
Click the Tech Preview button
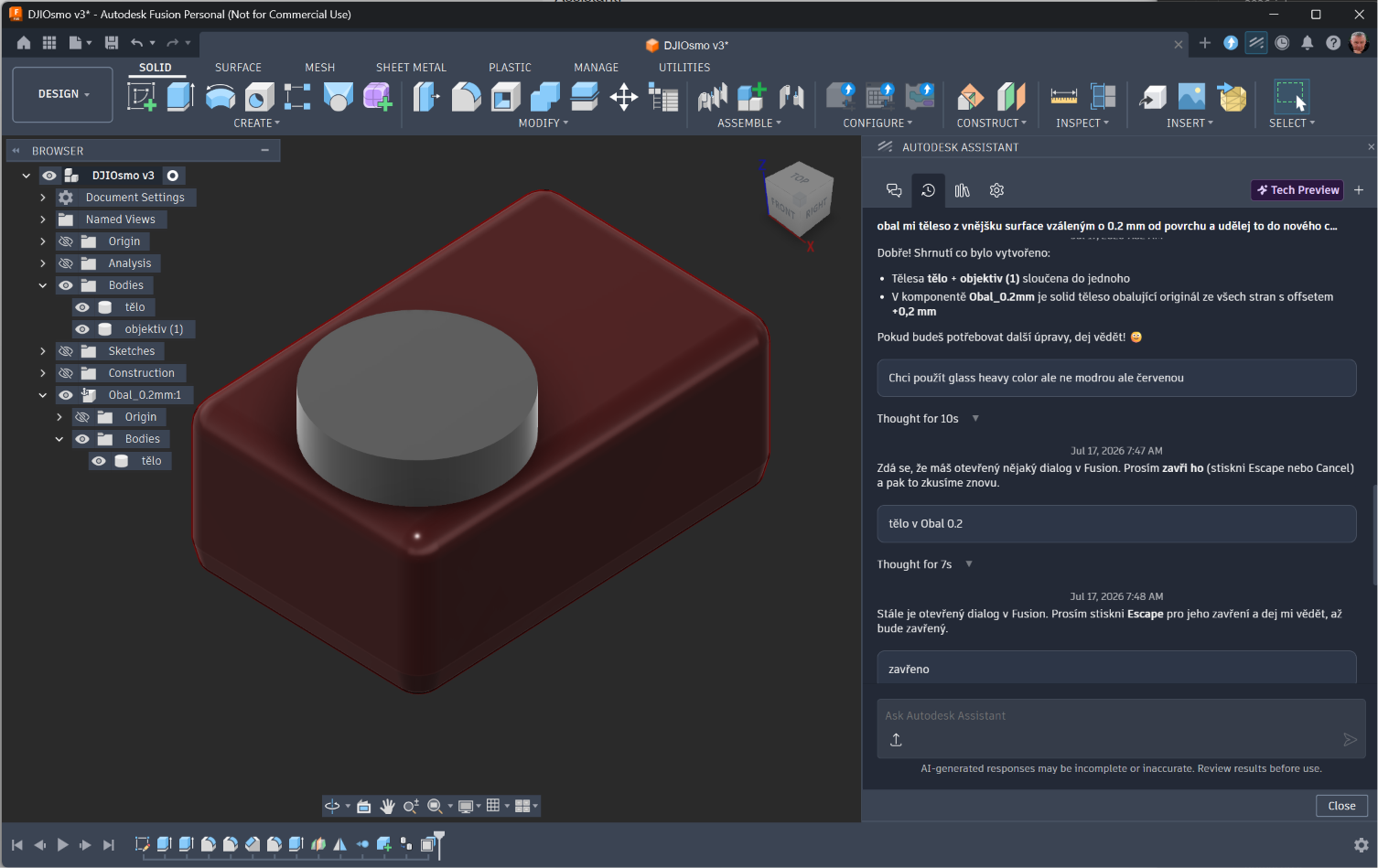pos(1297,190)
